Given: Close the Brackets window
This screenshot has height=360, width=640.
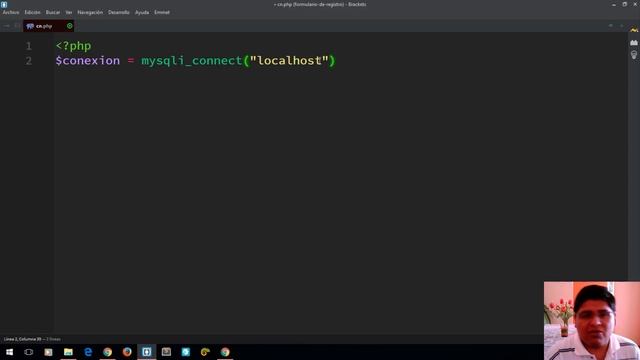Looking at the screenshot, I should coord(635,4).
